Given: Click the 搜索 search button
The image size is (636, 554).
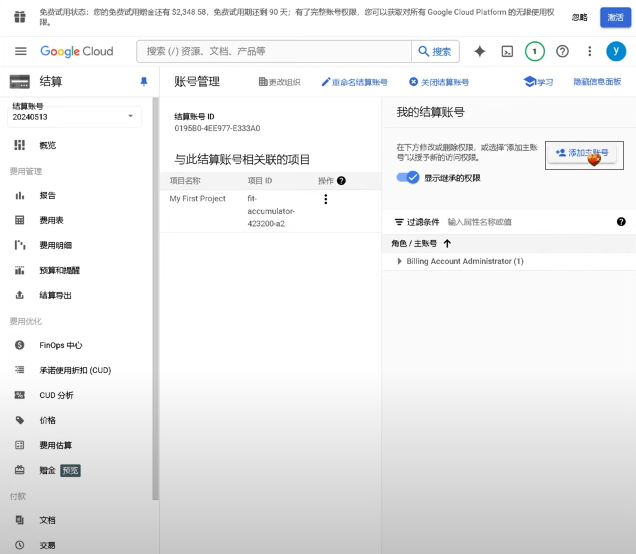Looking at the screenshot, I should (x=435, y=51).
